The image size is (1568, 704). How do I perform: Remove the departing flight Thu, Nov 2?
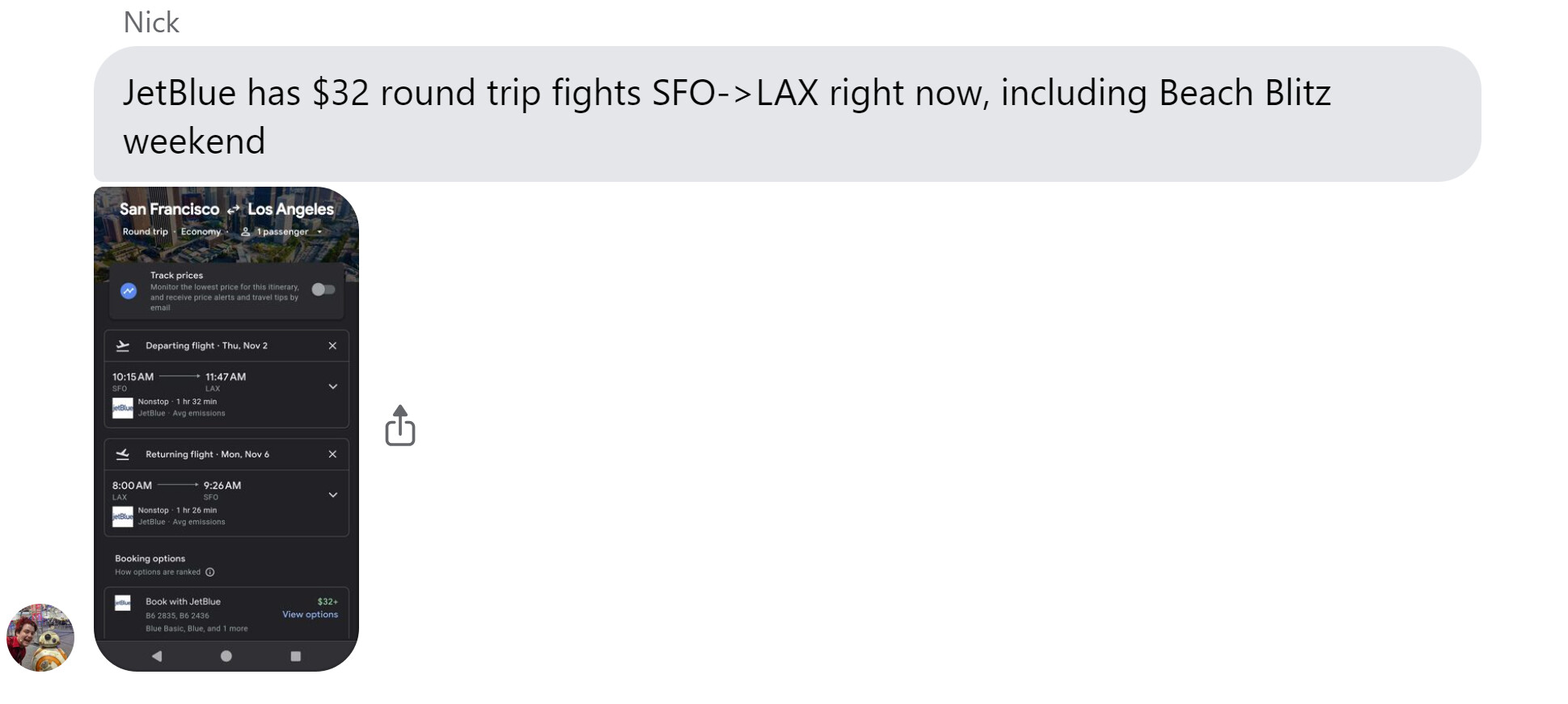332,346
